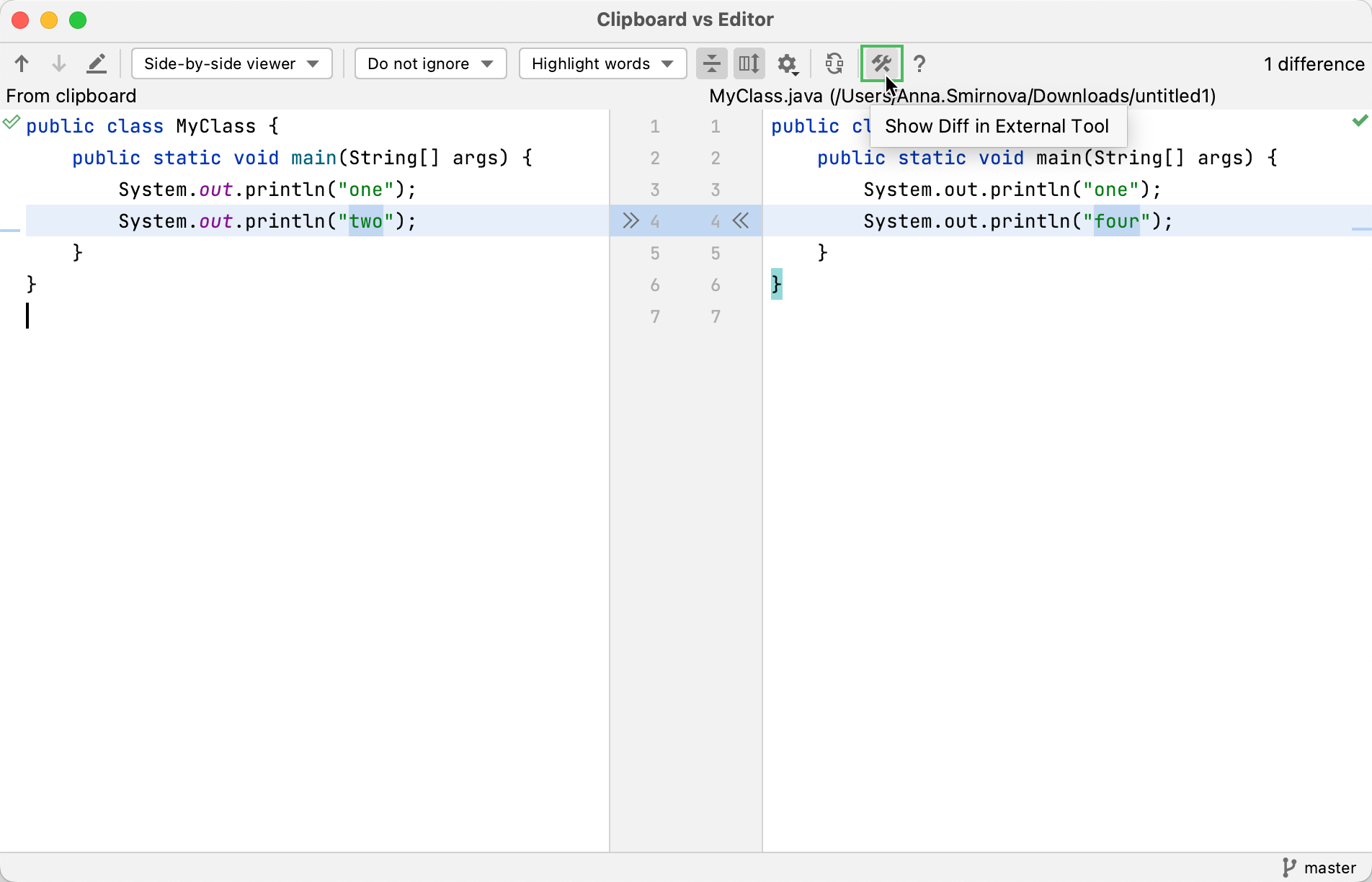This screenshot has height=882, width=1372.
Task: Toggle the cyclic refresh diff icon
Action: point(834,64)
